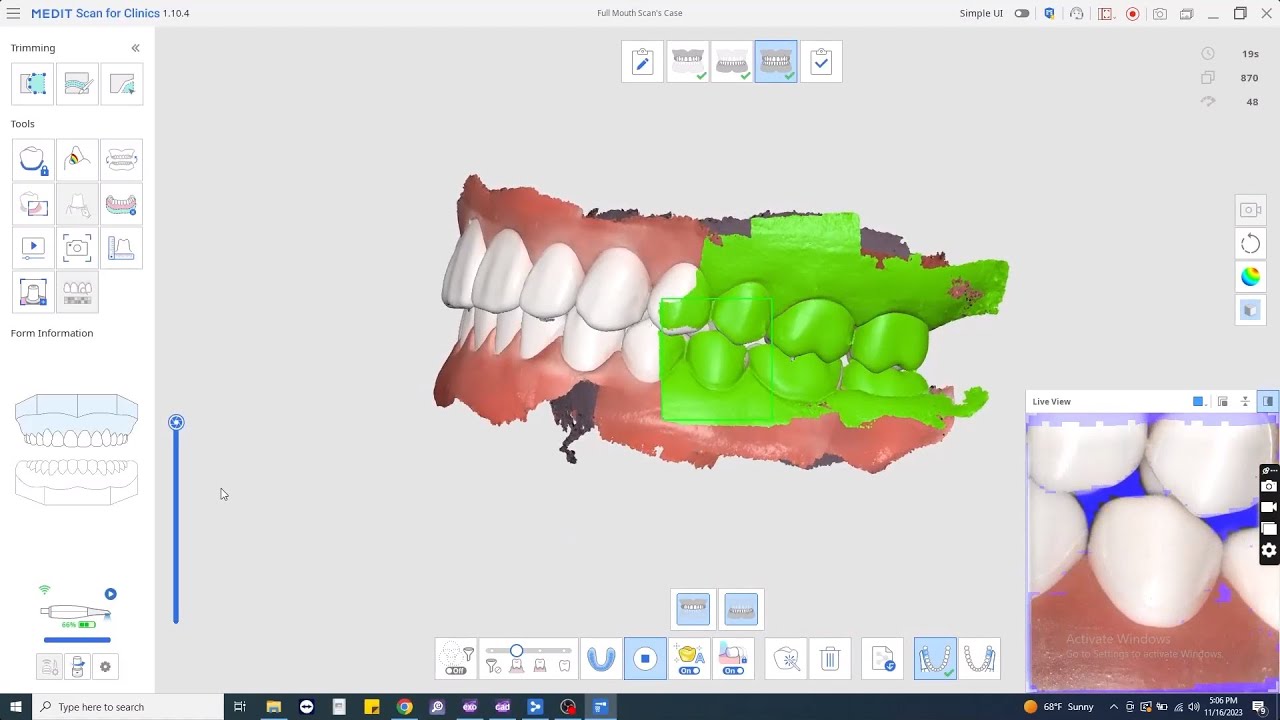Screen dimensions: 1280x720
Task: Open the occlusion alignment tool
Action: pos(121,160)
